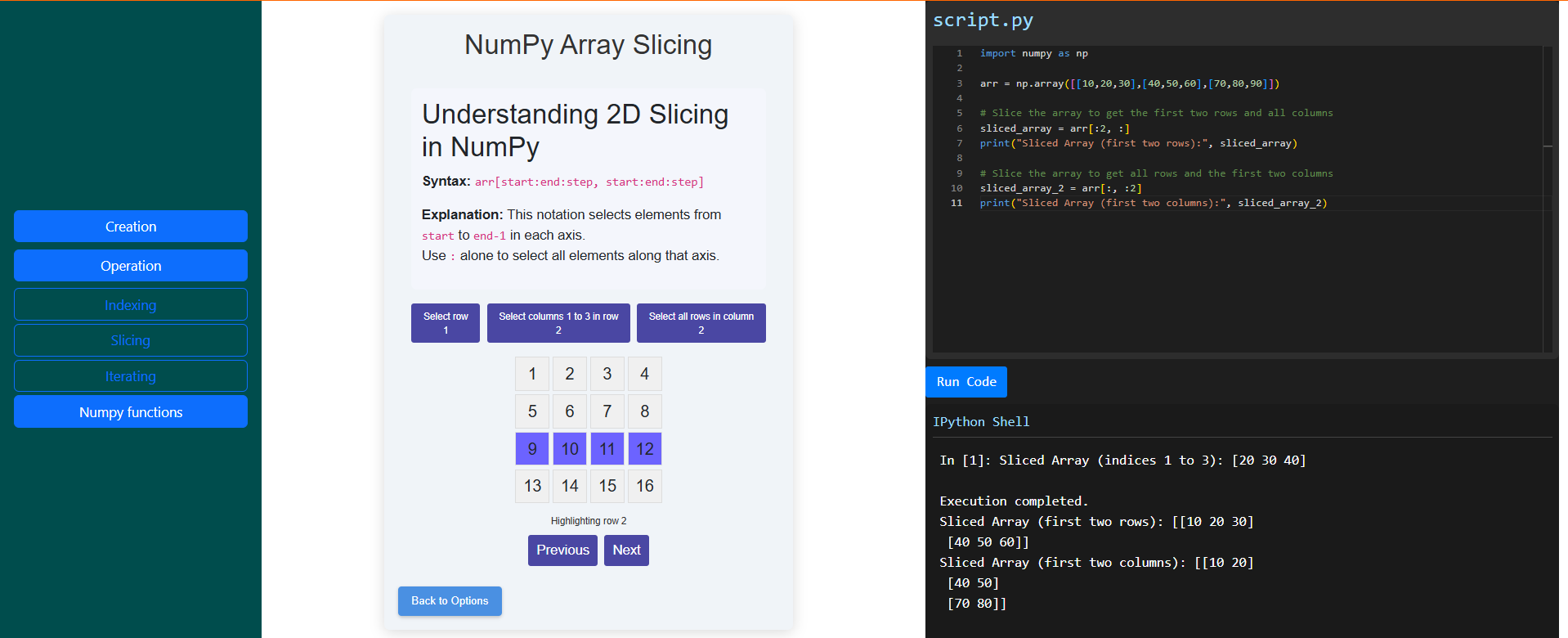1568x638 pixels.
Task: Click grid cell 15
Action: tap(607, 486)
